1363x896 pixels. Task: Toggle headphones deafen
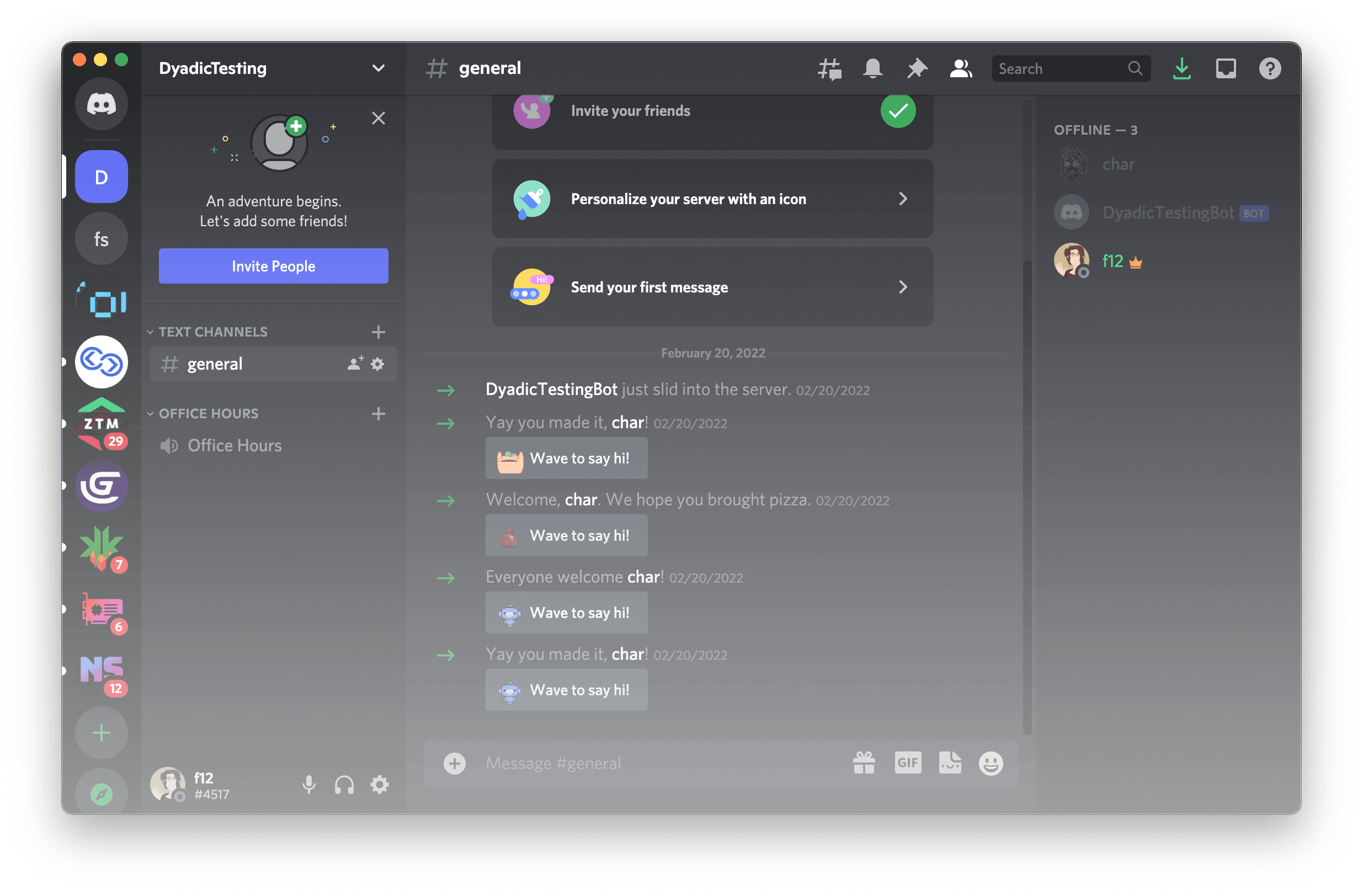[x=344, y=785]
